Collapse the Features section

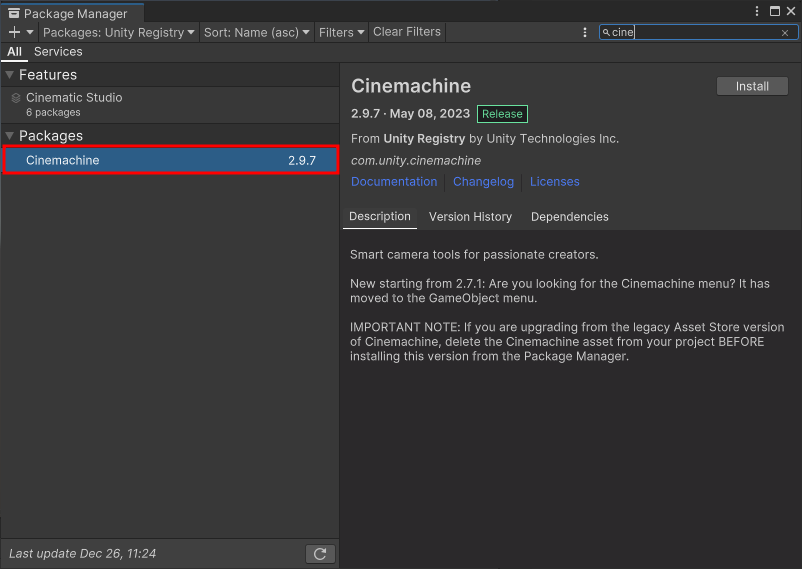click(x=9, y=75)
